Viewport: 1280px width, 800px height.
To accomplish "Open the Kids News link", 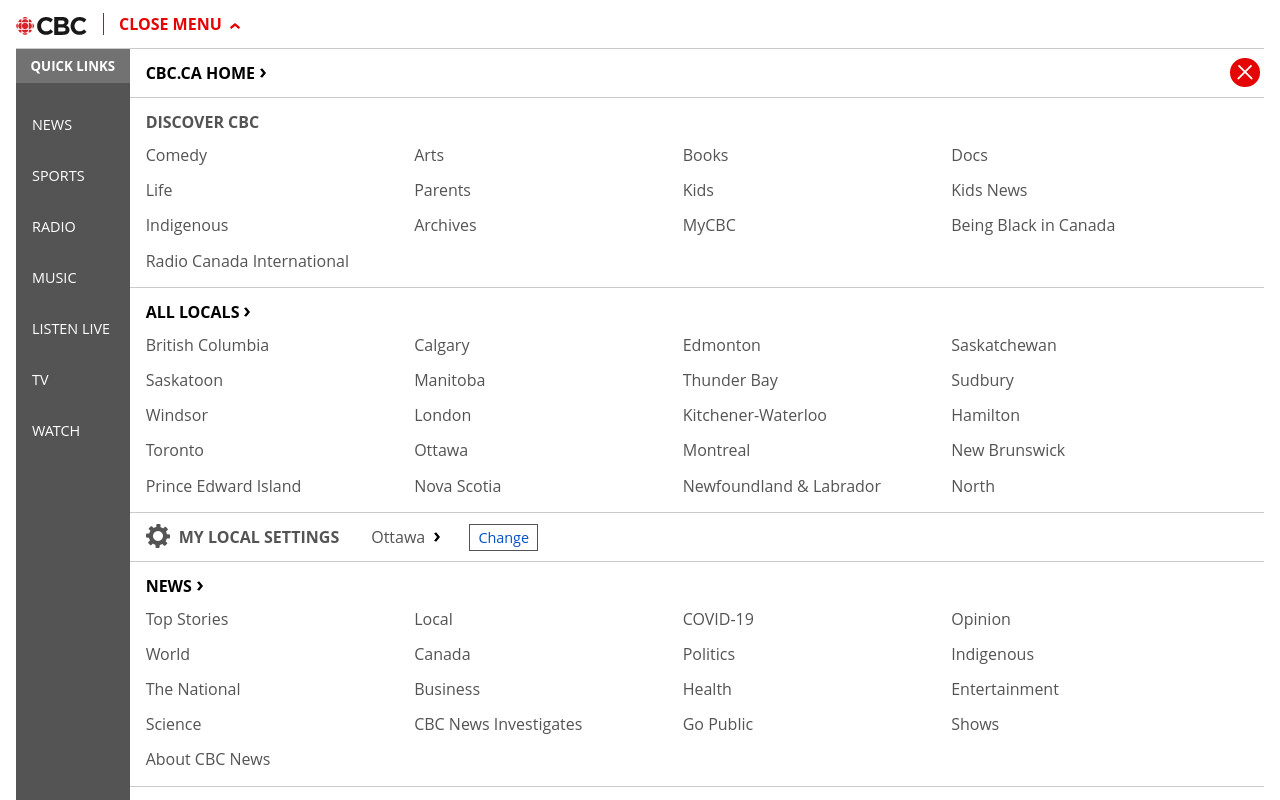I will point(989,190).
